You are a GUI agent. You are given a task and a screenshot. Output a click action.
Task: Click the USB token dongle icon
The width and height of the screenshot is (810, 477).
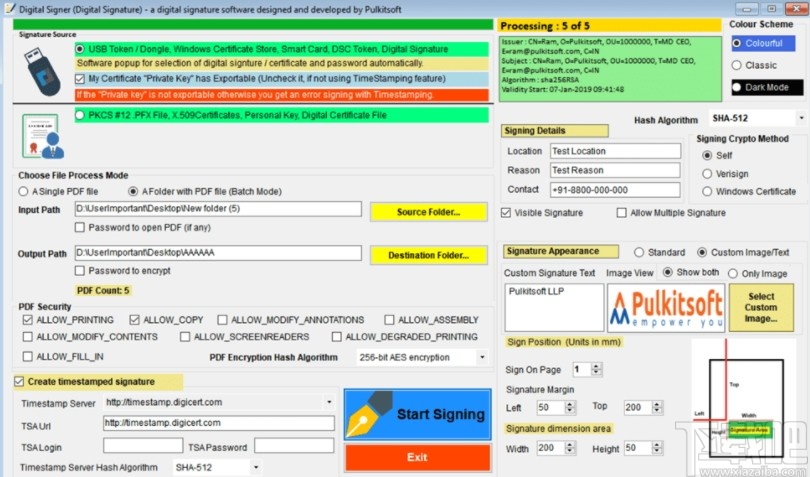(43, 71)
